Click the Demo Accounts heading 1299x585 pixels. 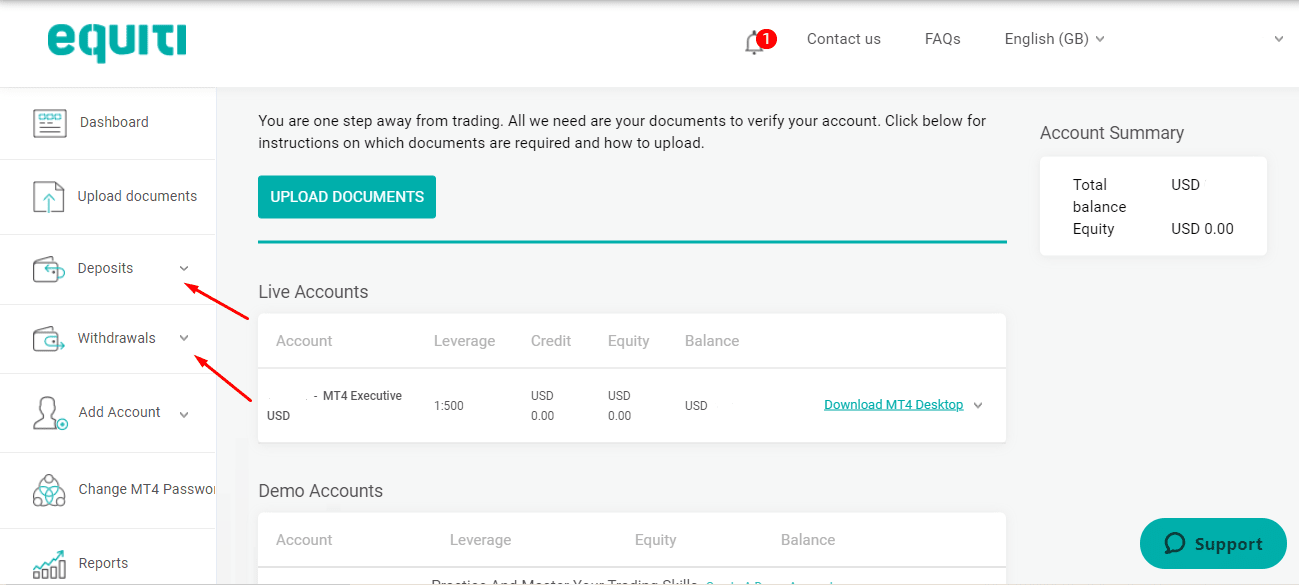coord(320,491)
